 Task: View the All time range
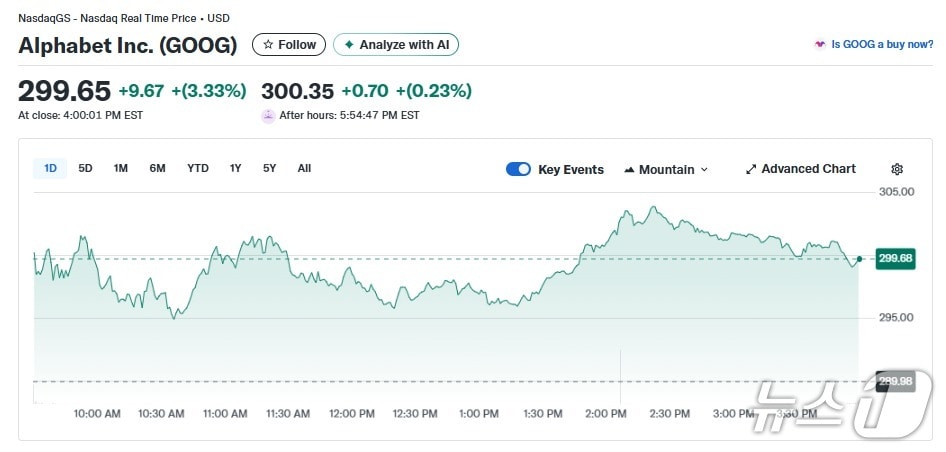(x=304, y=168)
